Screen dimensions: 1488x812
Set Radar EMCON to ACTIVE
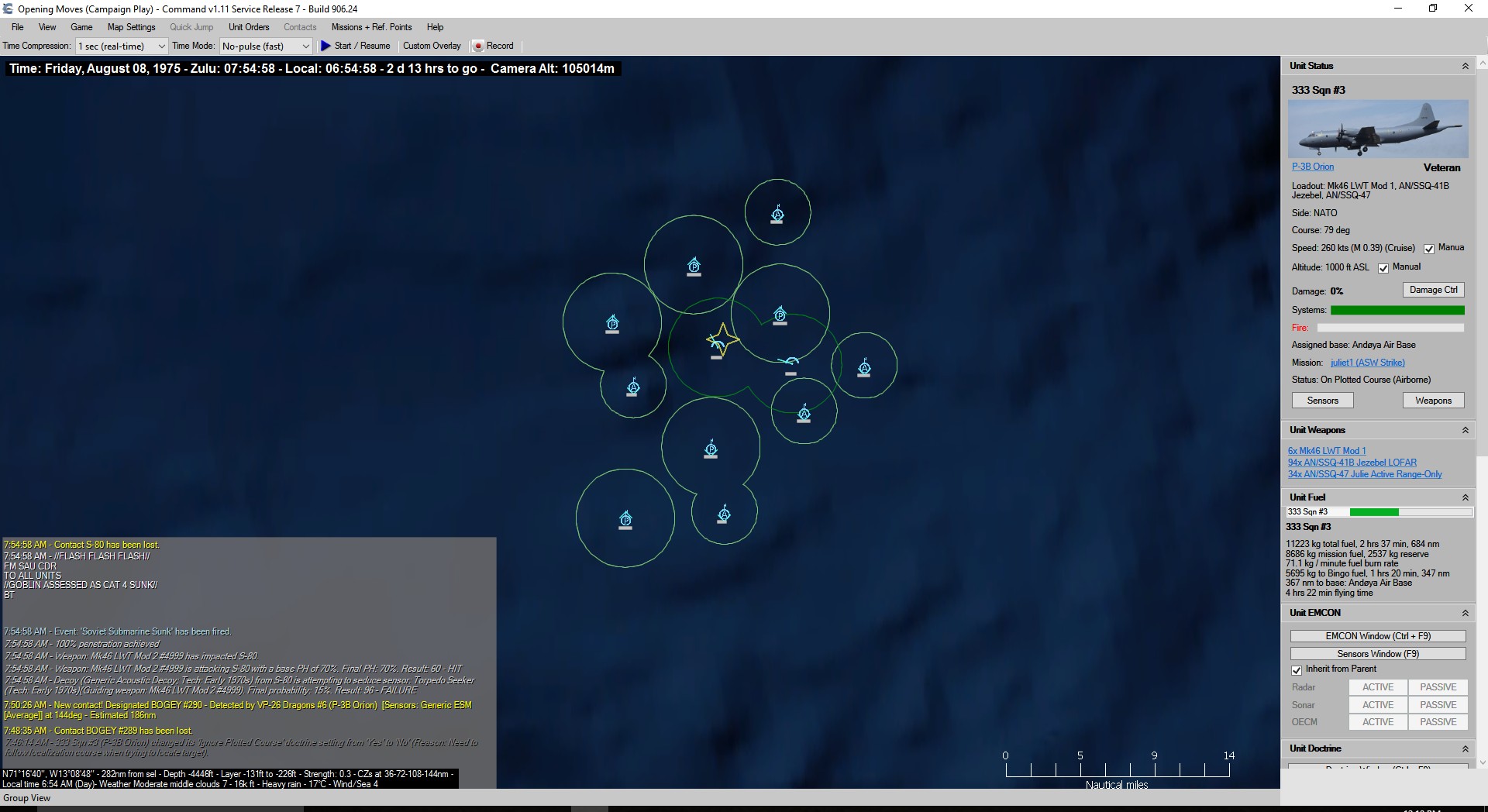(1378, 687)
